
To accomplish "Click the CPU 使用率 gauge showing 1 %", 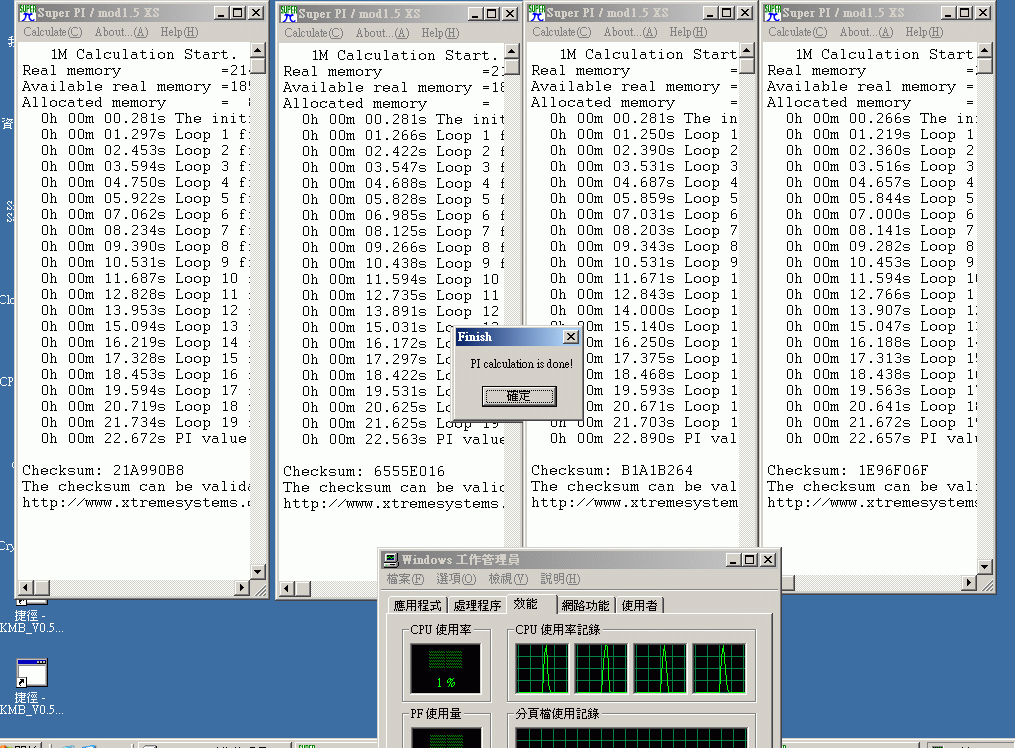I will tap(445, 669).
